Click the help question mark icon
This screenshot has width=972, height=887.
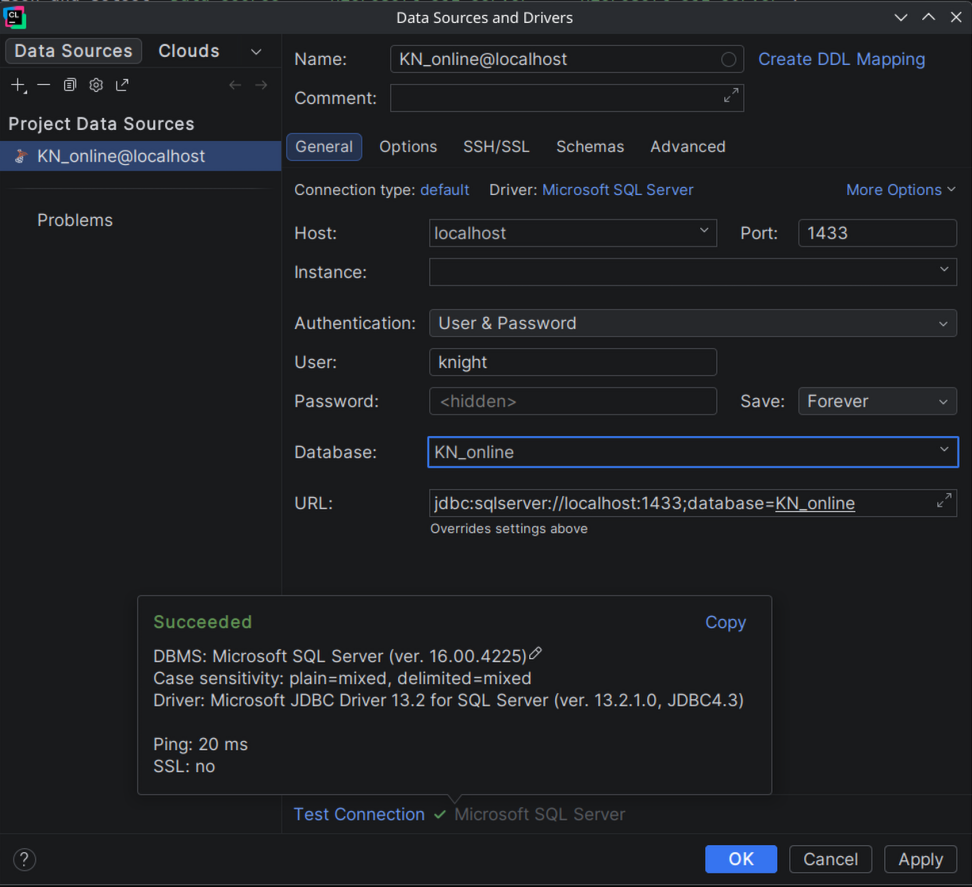coord(25,859)
